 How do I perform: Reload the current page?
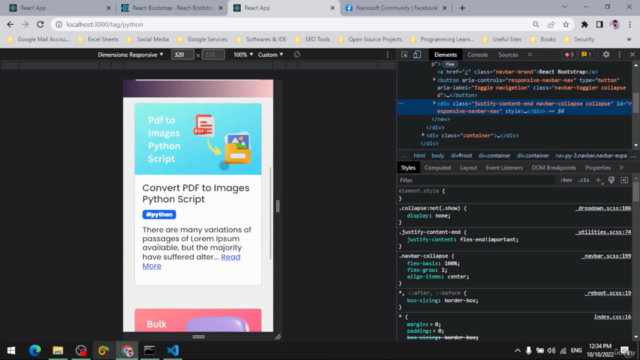40,24
